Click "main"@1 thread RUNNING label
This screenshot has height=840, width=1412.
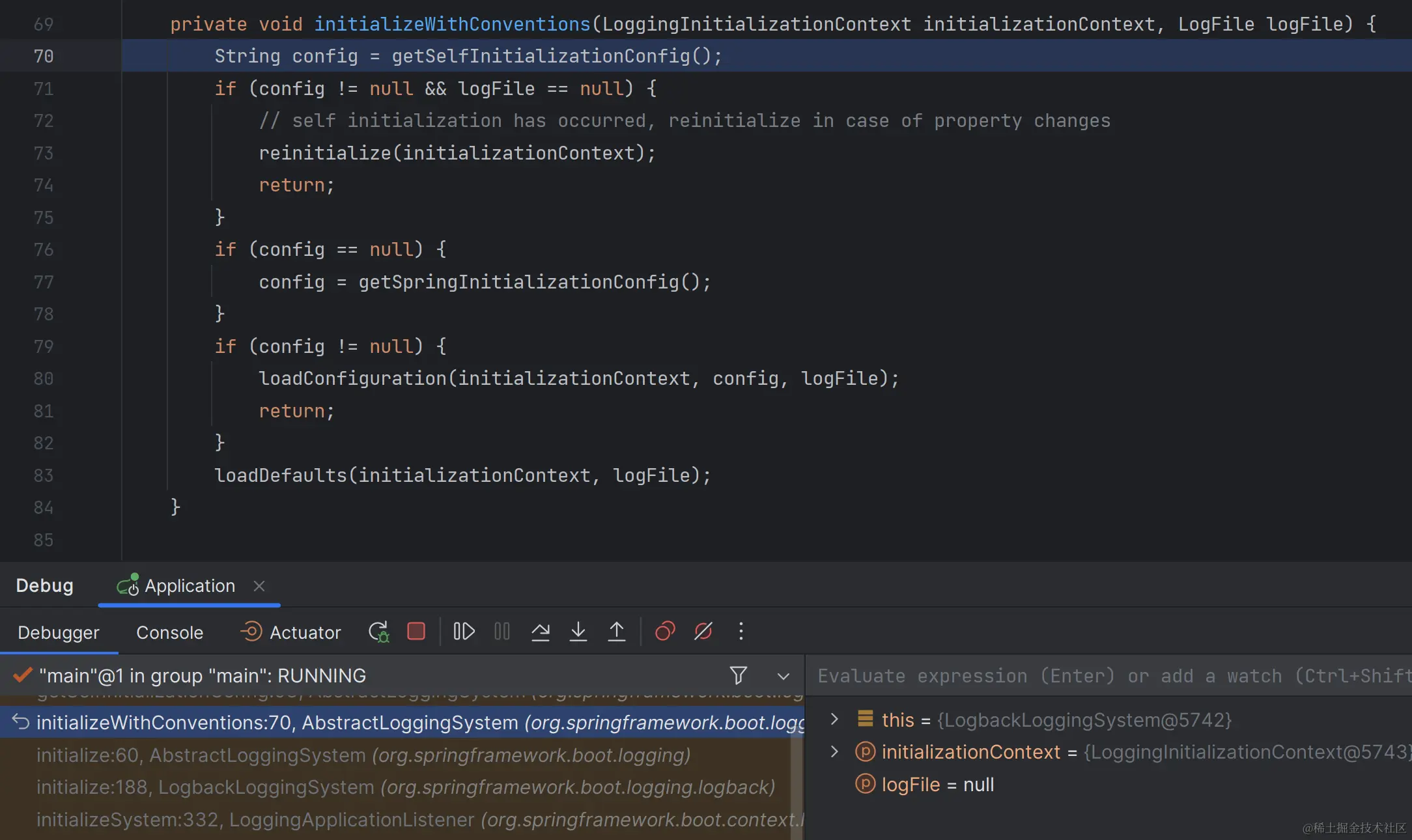(x=203, y=676)
